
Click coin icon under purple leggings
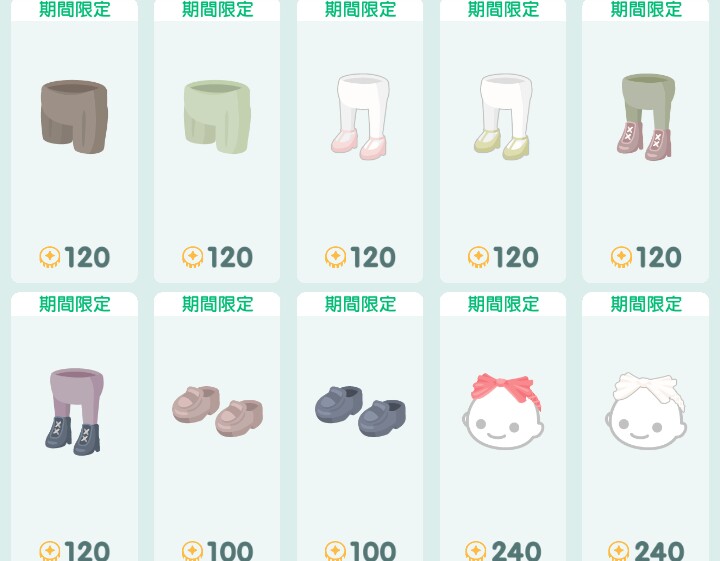pos(50,551)
